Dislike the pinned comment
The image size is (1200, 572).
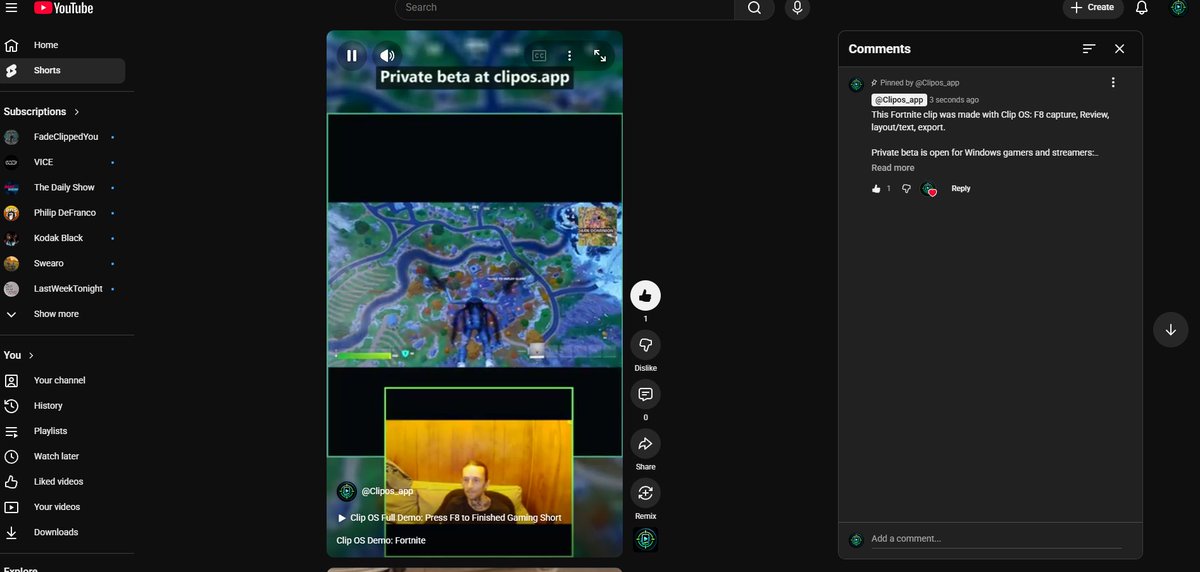906,189
